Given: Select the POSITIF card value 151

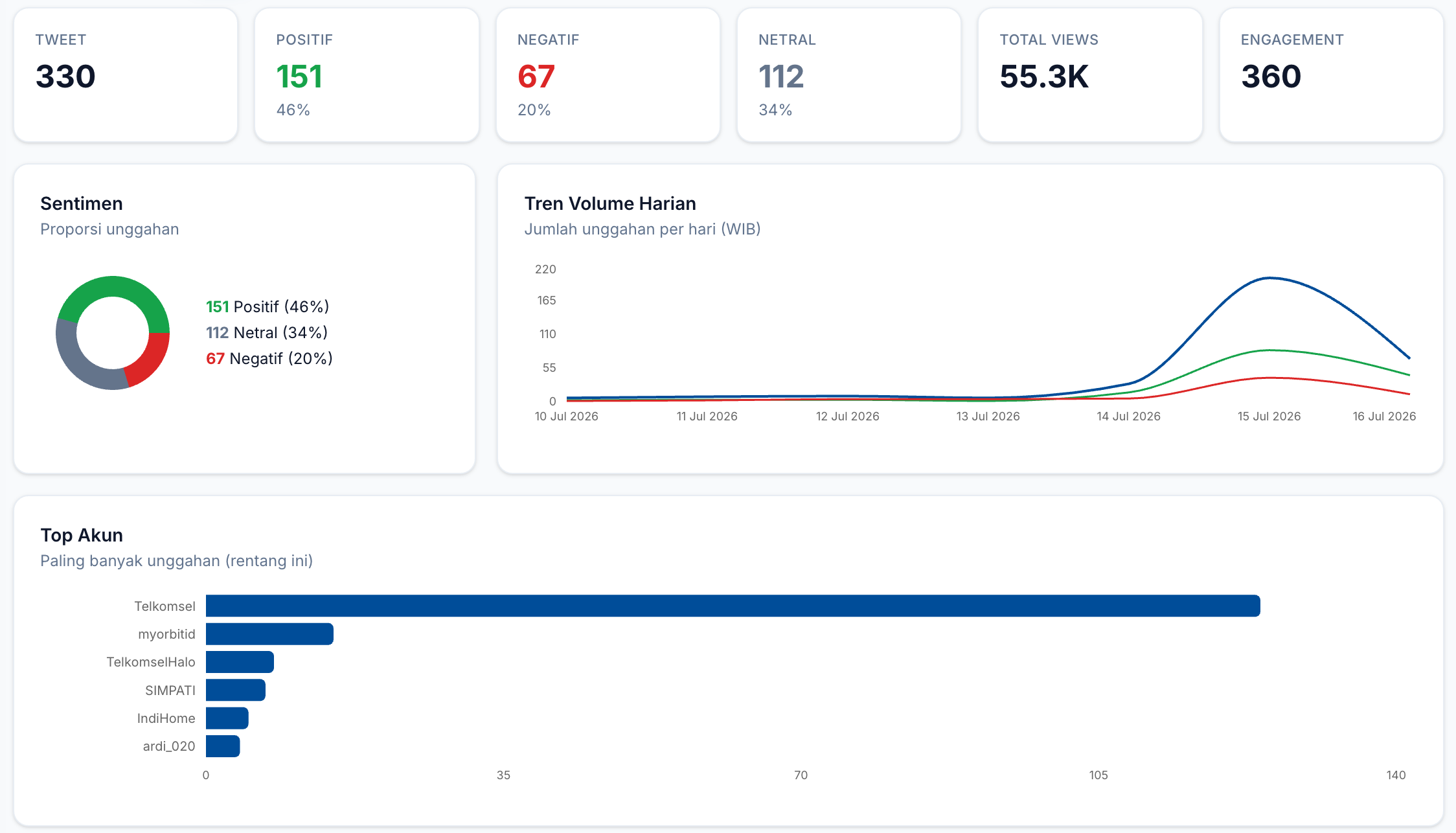Looking at the screenshot, I should [299, 76].
